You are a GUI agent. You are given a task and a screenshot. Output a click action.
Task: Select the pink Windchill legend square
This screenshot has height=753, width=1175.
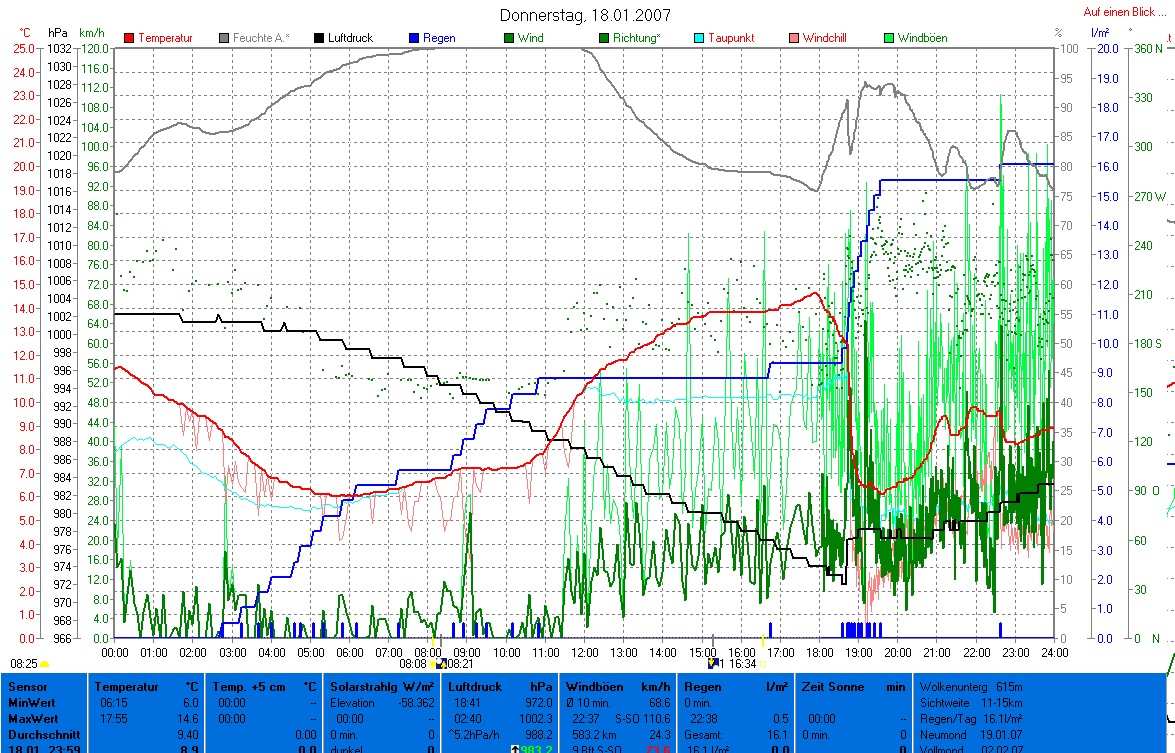[x=794, y=38]
